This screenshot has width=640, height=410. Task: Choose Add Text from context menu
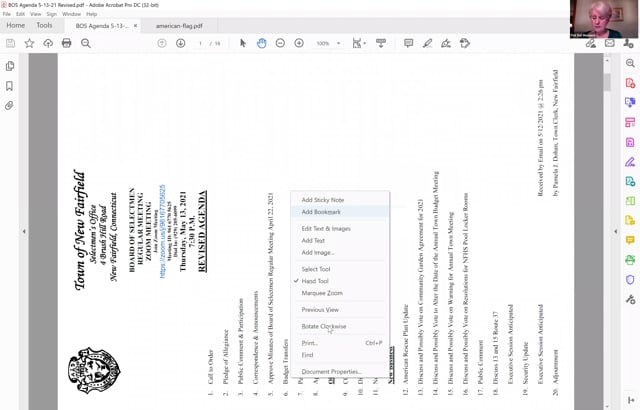(x=340, y=241)
